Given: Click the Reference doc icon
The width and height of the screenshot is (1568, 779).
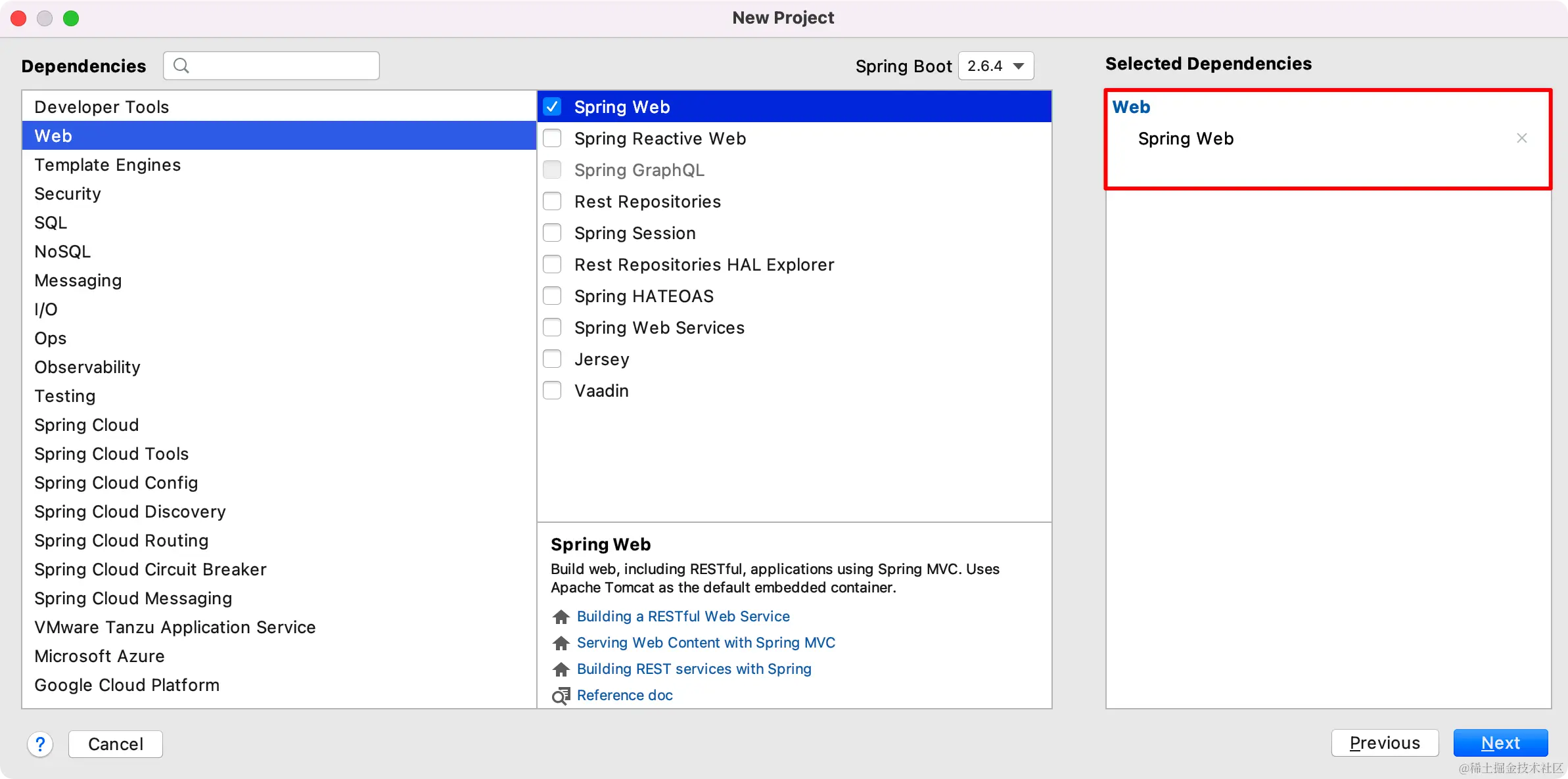Looking at the screenshot, I should click(x=561, y=696).
